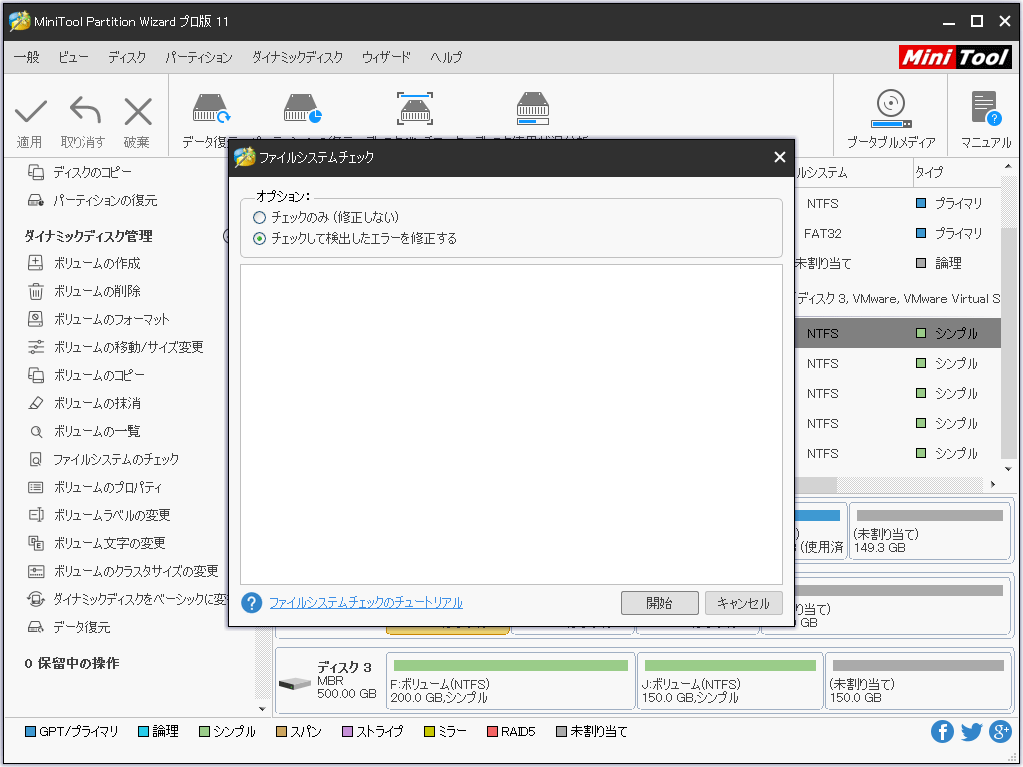Viewport: 1023px width, 767px height.
Task: Click Convert Dynamic Disk to Basic entry
Action: [x=127, y=599]
